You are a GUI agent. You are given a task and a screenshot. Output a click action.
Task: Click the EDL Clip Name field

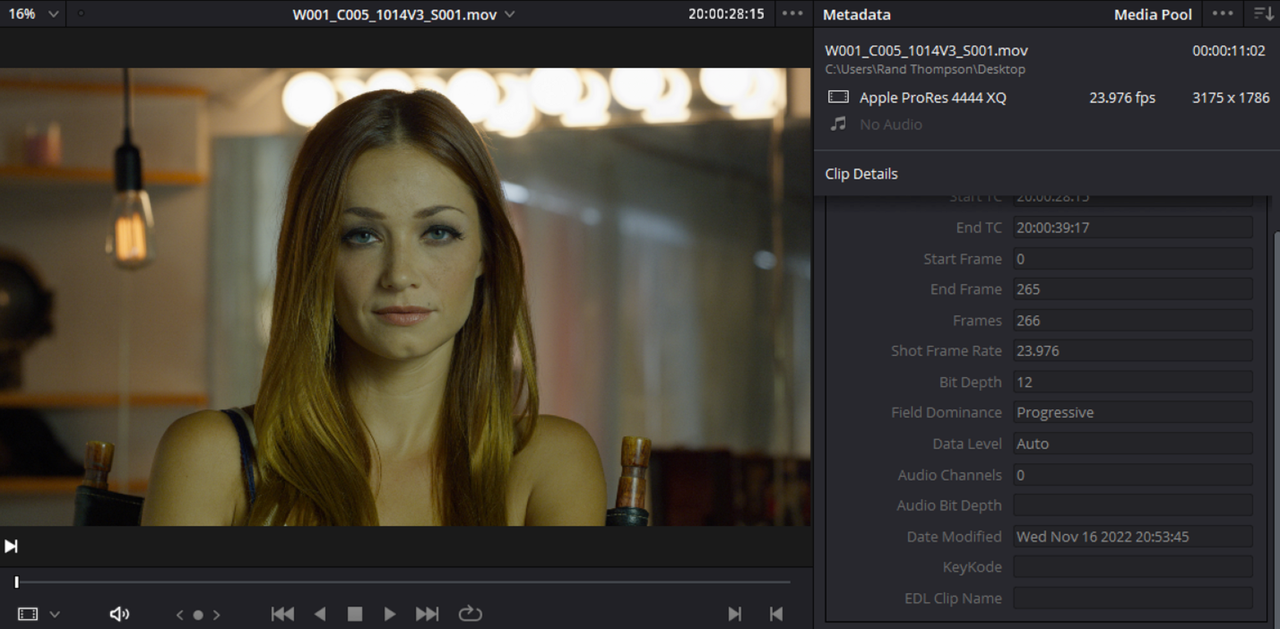1132,598
